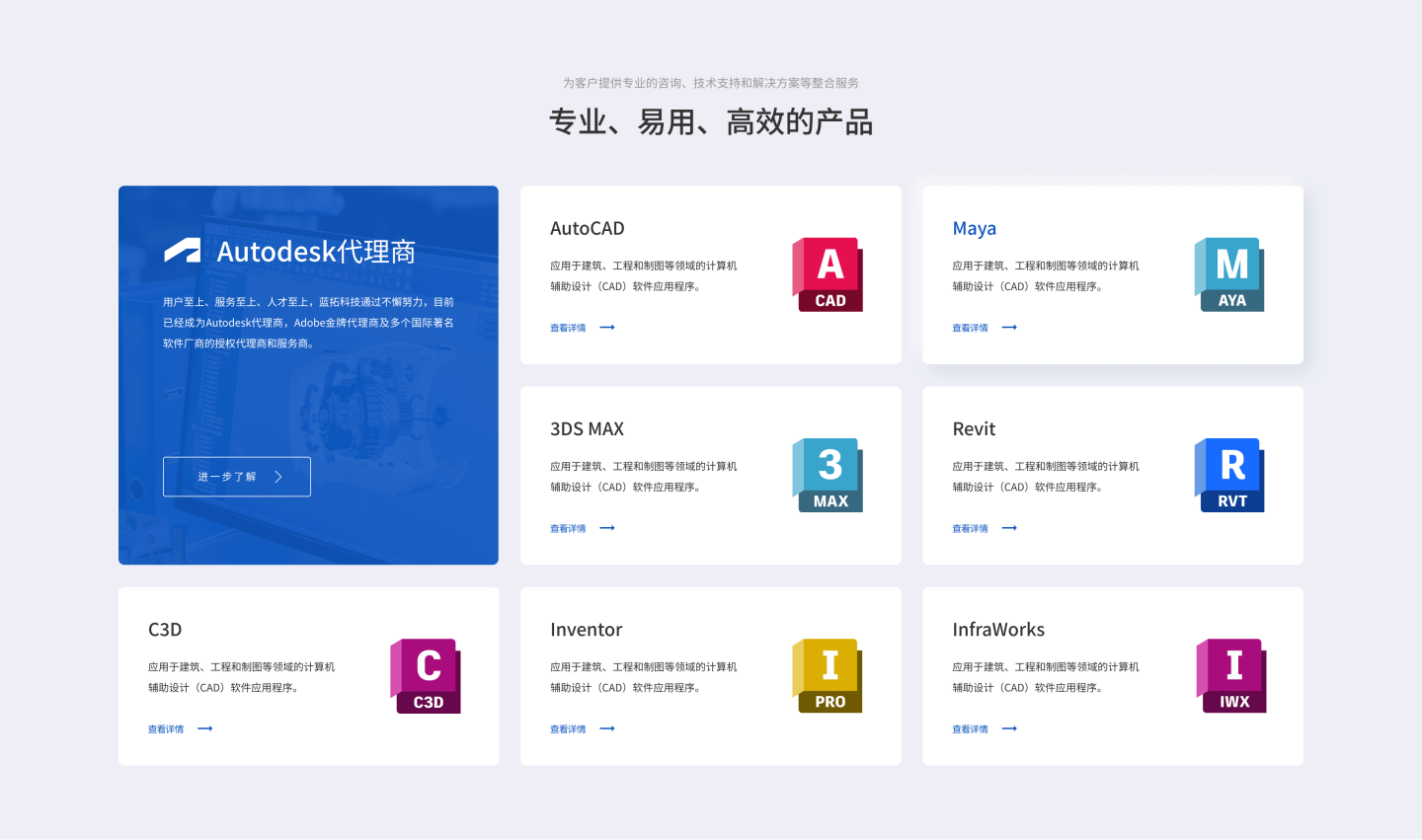Open 查看详情 link for Revit
This screenshot has height=840, width=1422.
pyautogui.click(x=970, y=528)
